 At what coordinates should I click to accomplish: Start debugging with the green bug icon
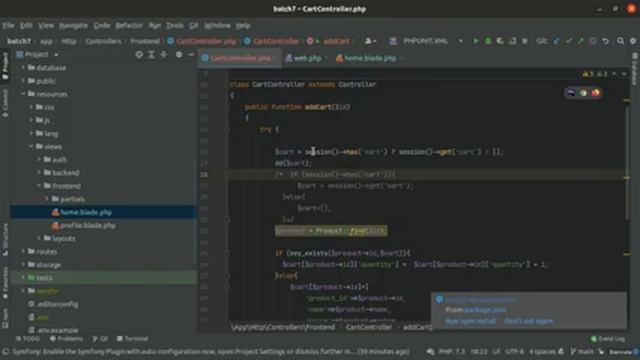pos(488,41)
